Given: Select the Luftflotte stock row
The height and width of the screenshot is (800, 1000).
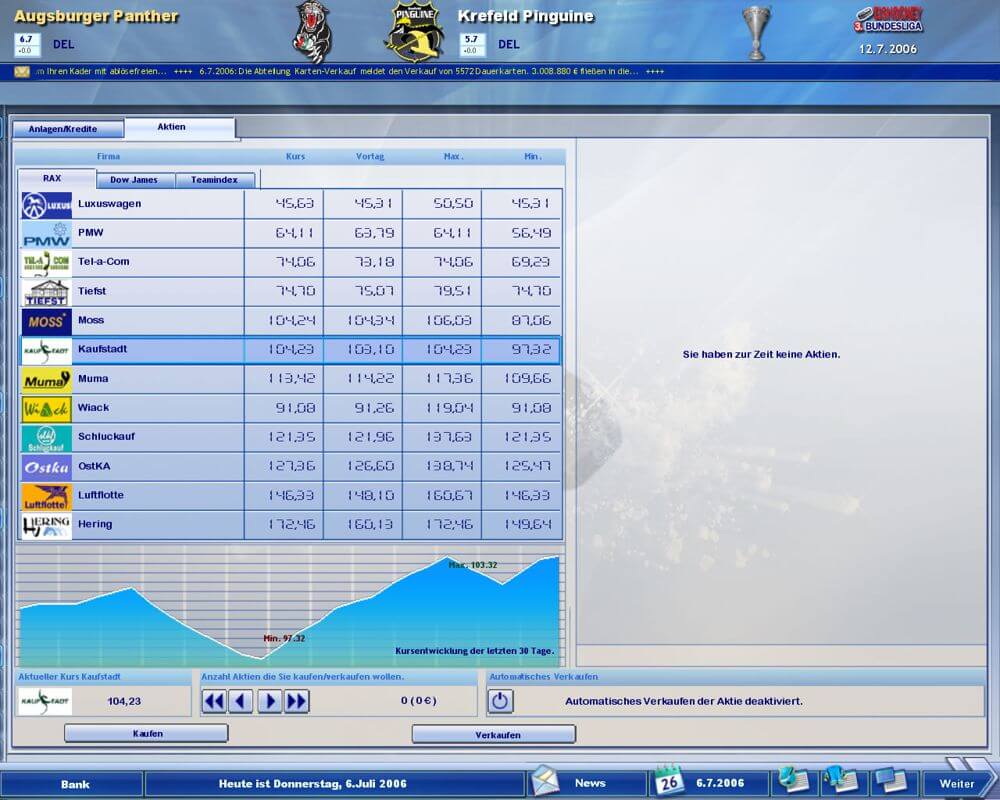Looking at the screenshot, I should point(291,496).
